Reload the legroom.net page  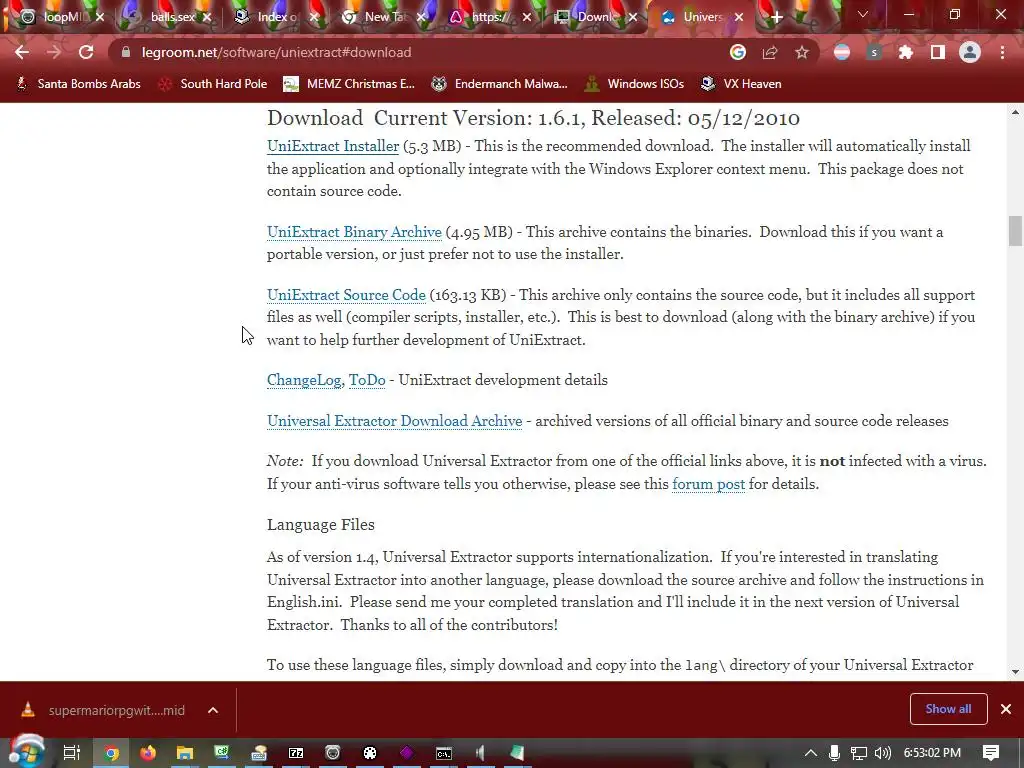coord(86,52)
